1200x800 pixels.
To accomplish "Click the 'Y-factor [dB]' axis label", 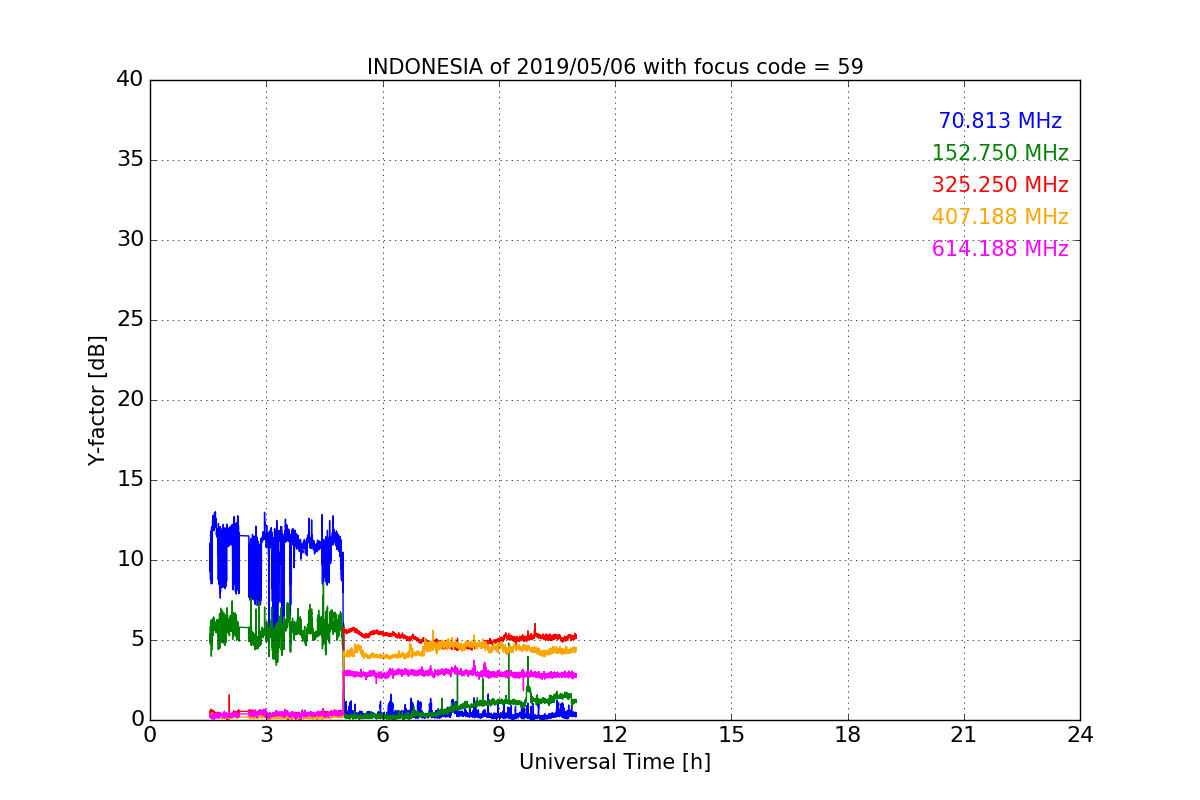I will pos(97,400).
